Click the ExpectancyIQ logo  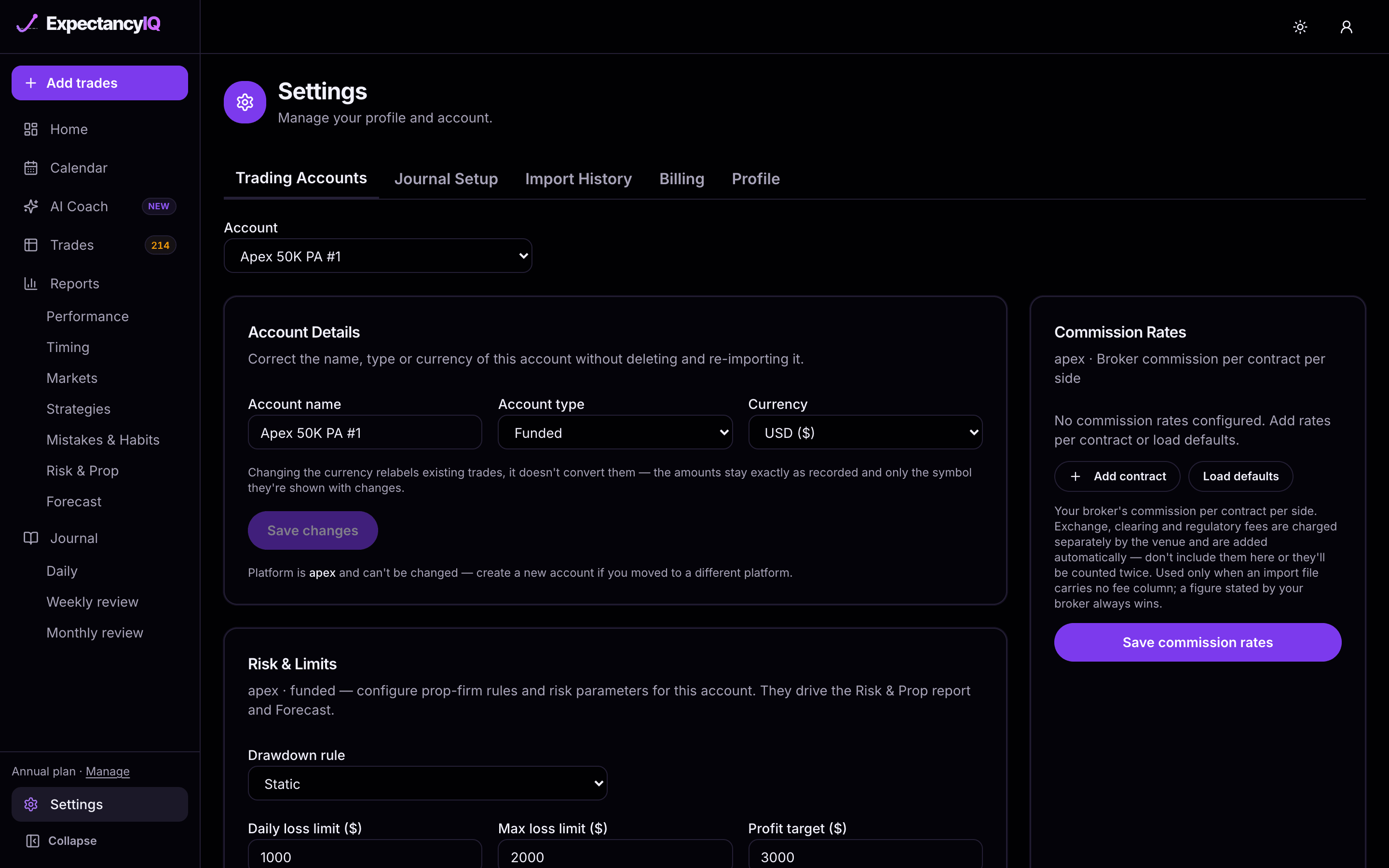pos(88,24)
